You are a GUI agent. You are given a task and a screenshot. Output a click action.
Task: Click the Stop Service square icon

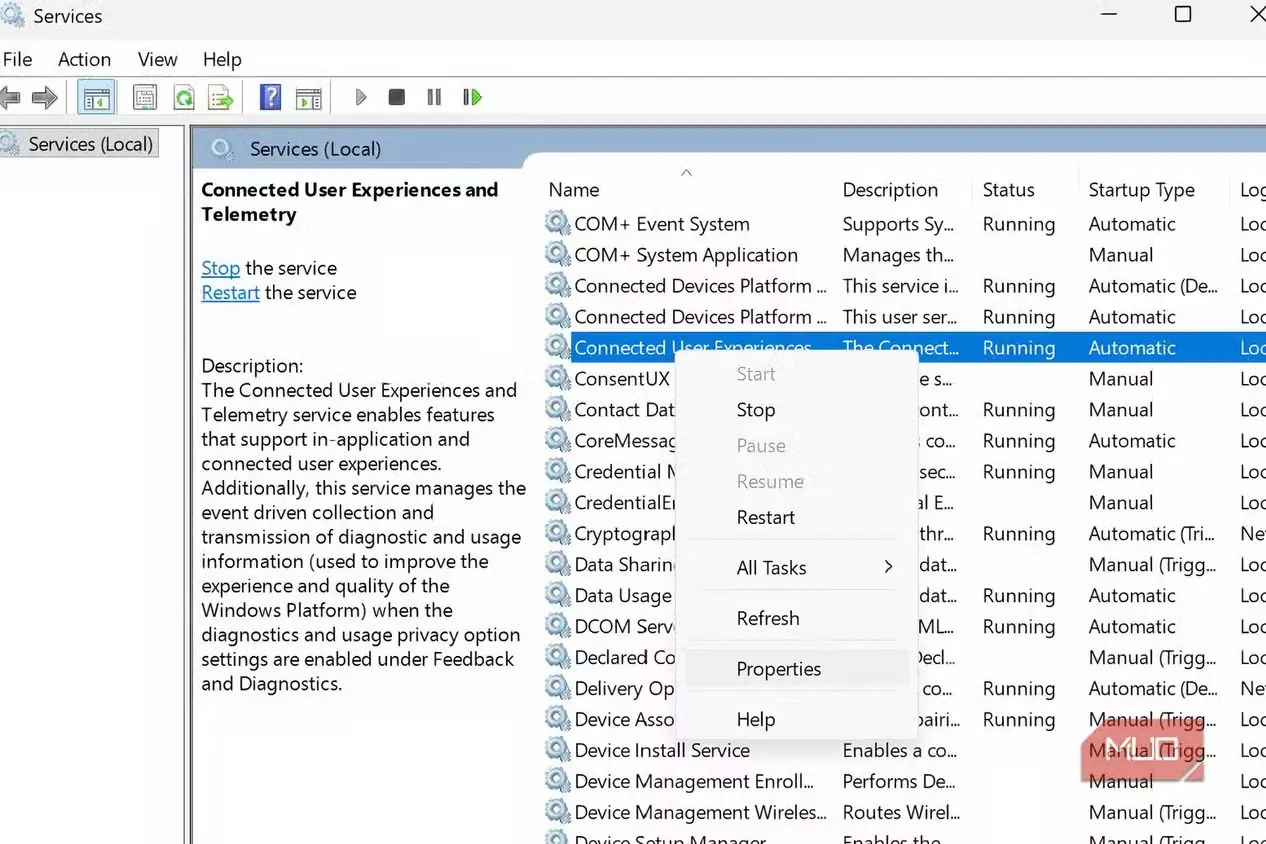[x=397, y=97]
